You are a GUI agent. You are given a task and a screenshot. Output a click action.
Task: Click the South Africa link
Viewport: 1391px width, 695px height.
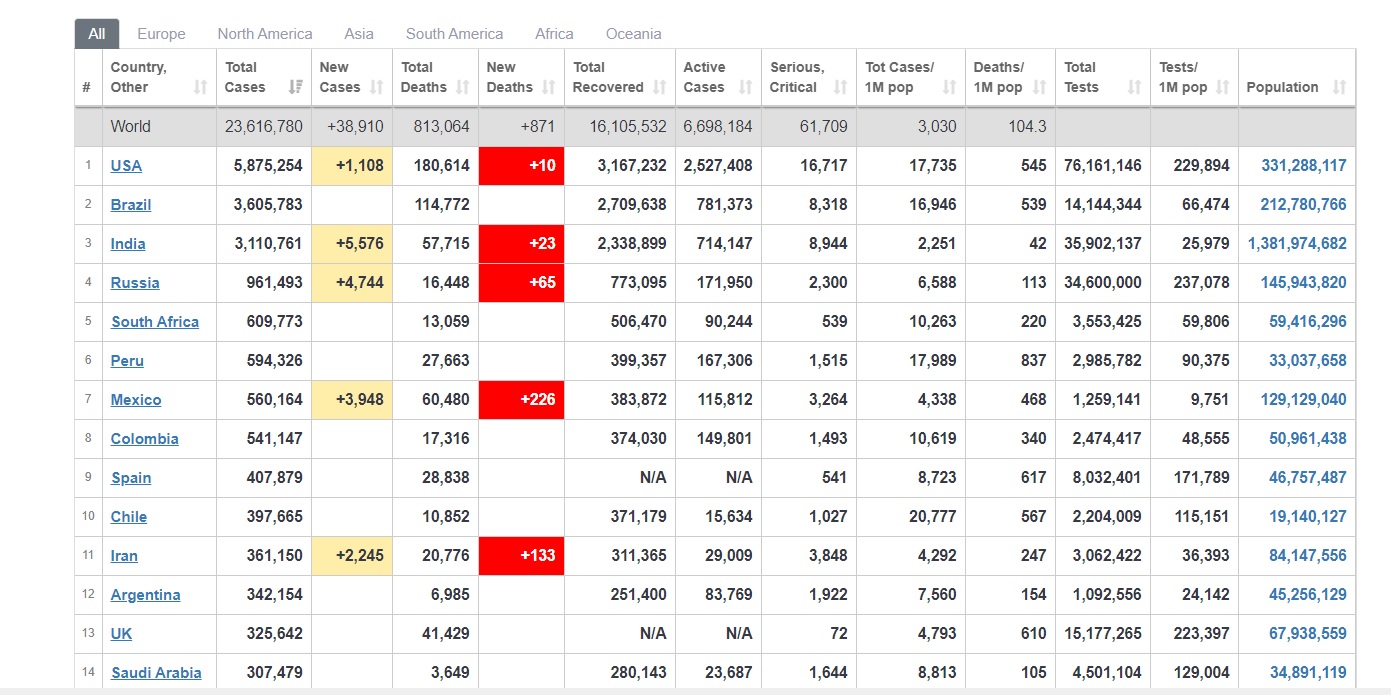155,322
